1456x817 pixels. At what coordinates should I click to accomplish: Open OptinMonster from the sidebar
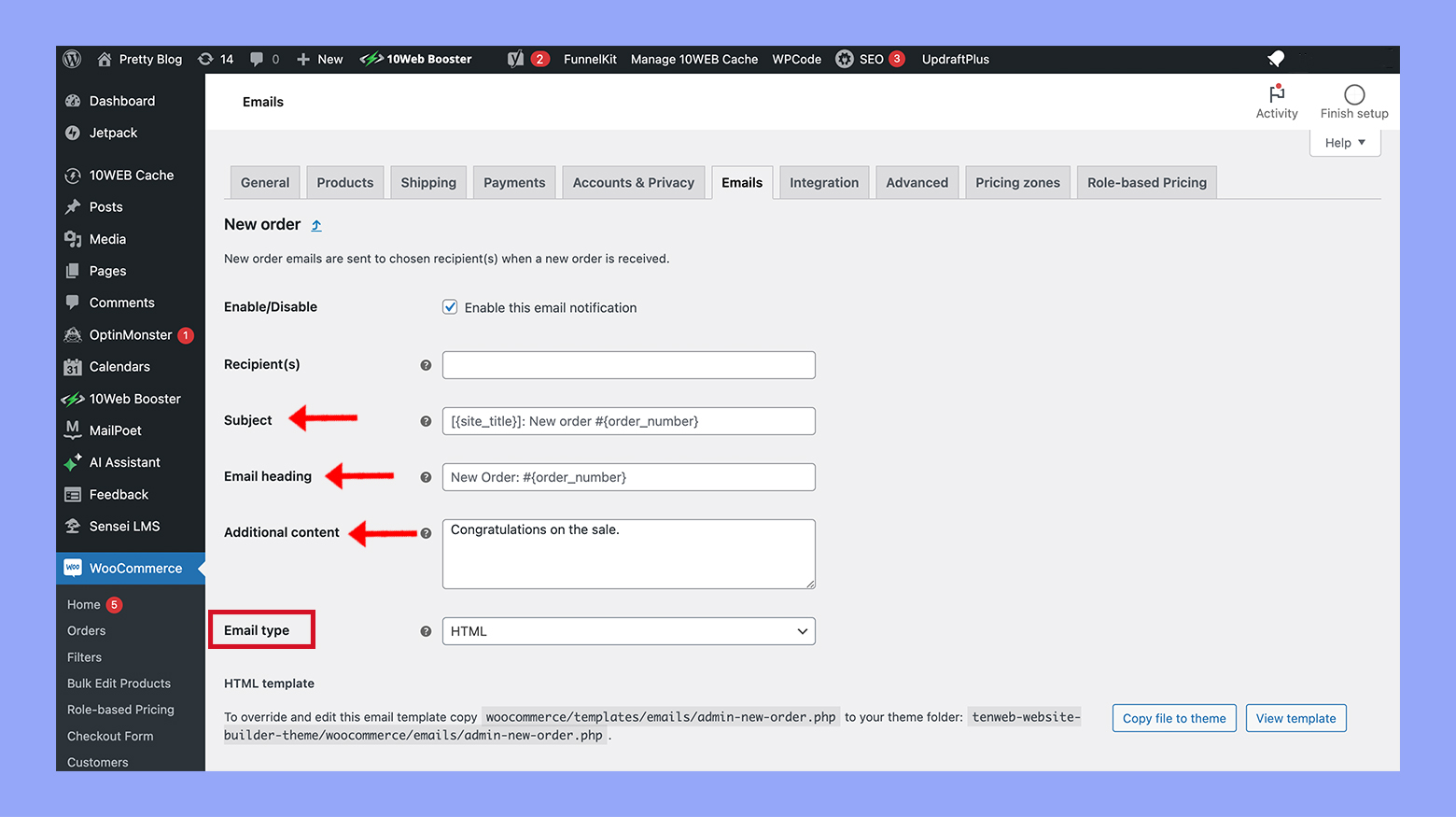(x=73, y=334)
